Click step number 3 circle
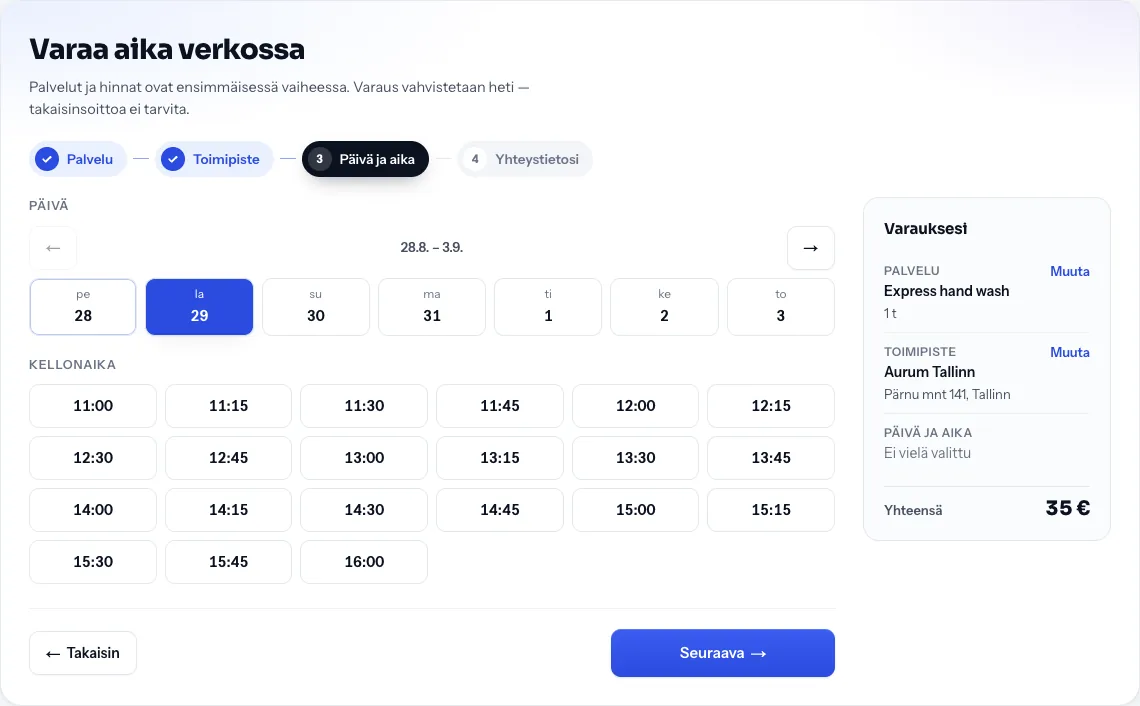 point(319,159)
